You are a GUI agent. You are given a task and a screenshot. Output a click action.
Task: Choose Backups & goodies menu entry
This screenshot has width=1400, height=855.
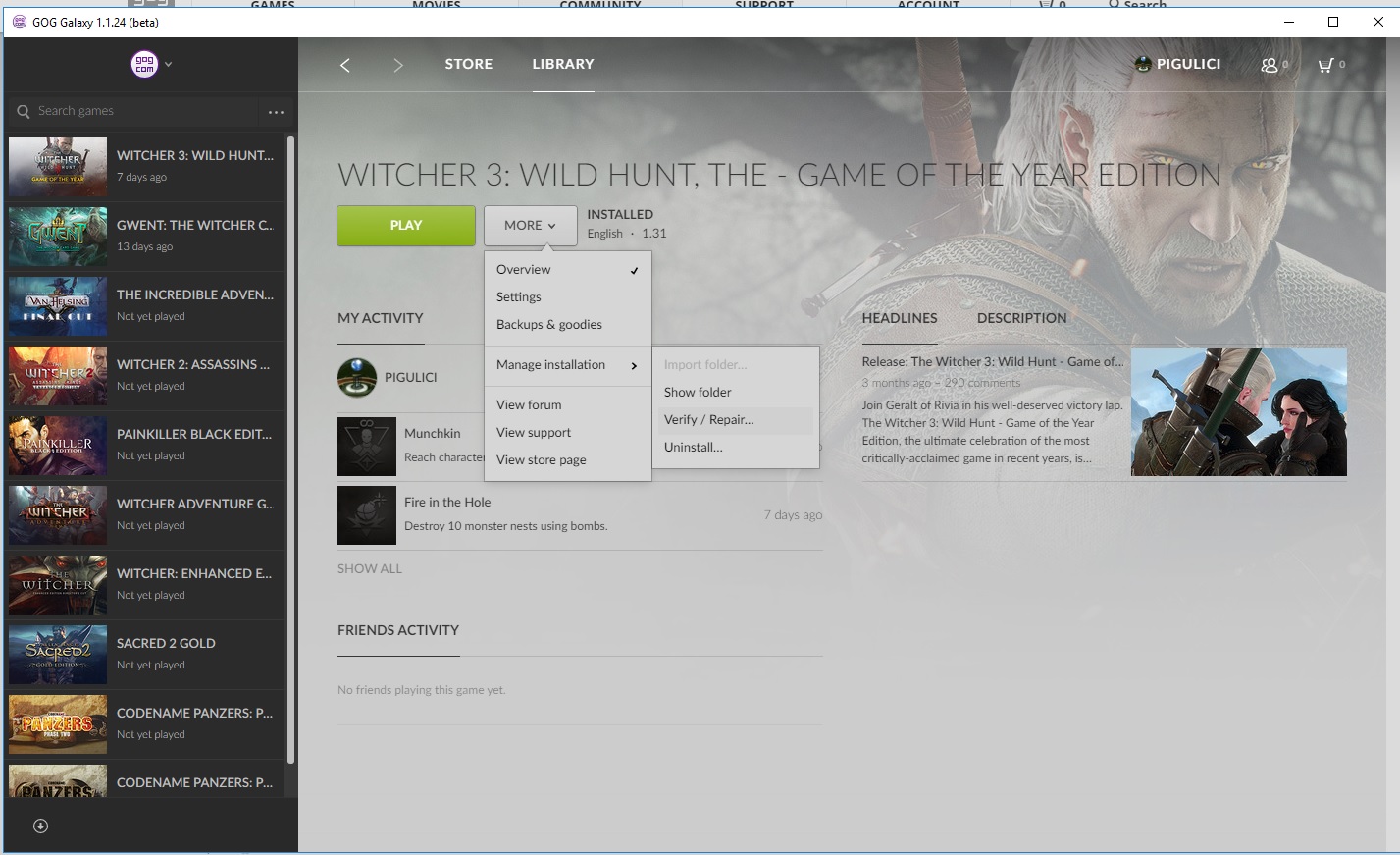(567, 324)
